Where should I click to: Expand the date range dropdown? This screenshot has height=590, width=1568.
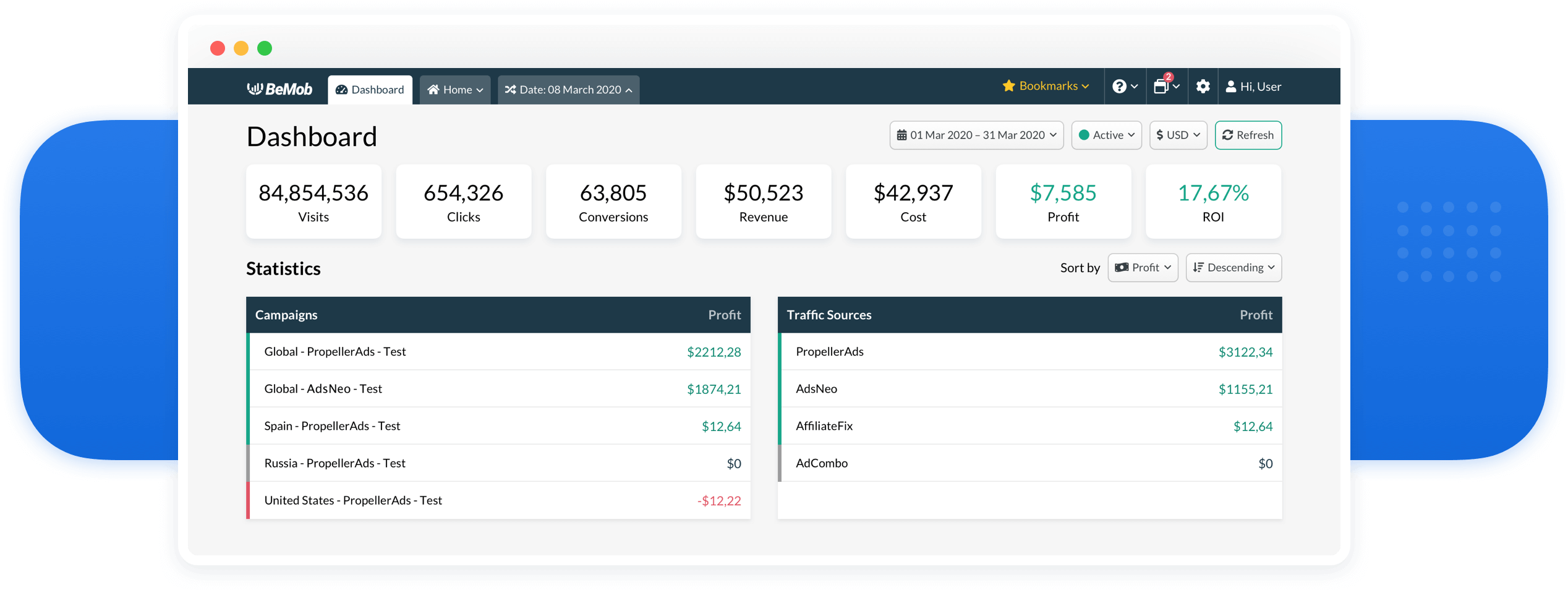[x=976, y=135]
